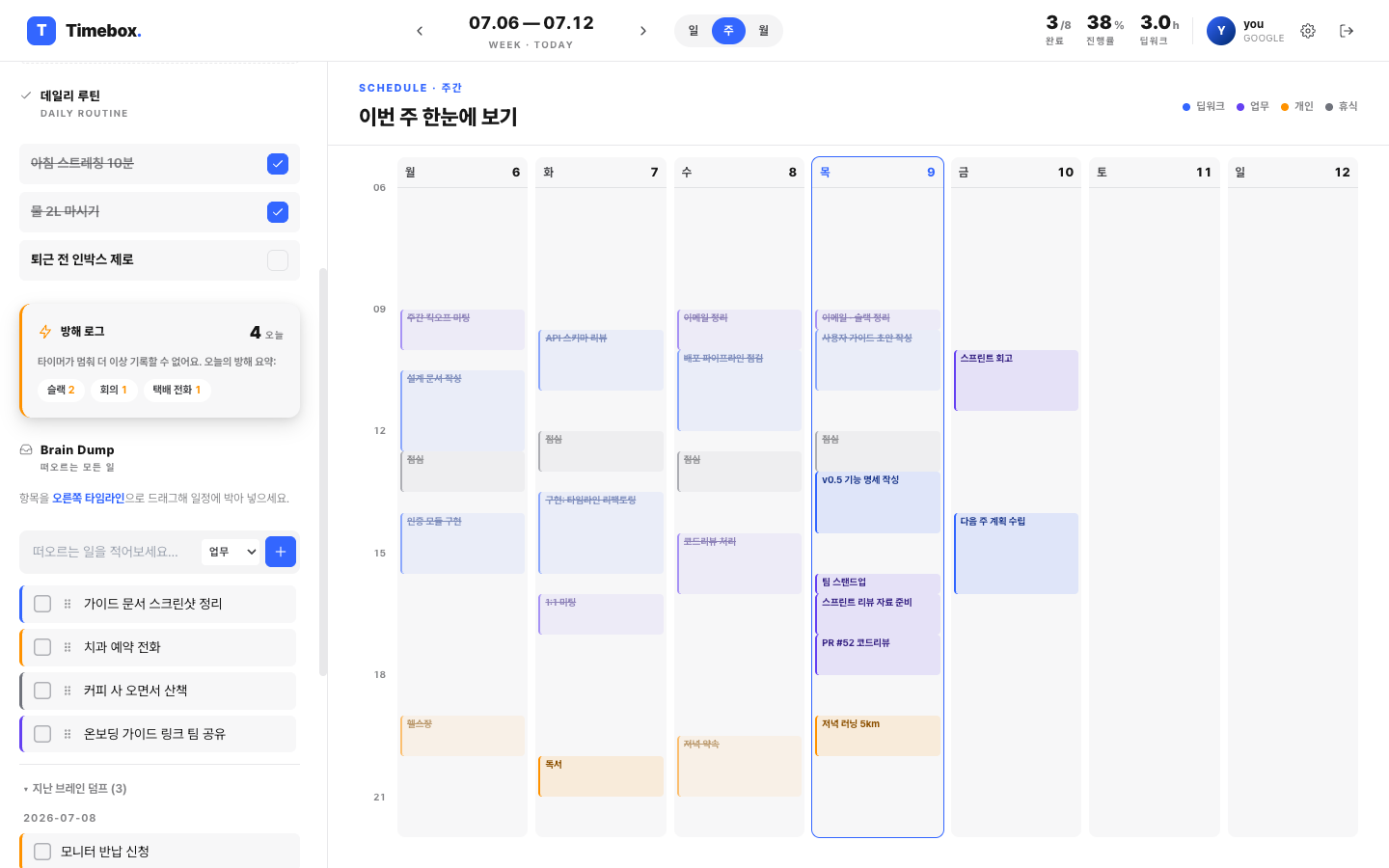The width and height of the screenshot is (1389, 868).
Task: Open the settings gear icon
Action: coord(1308,31)
